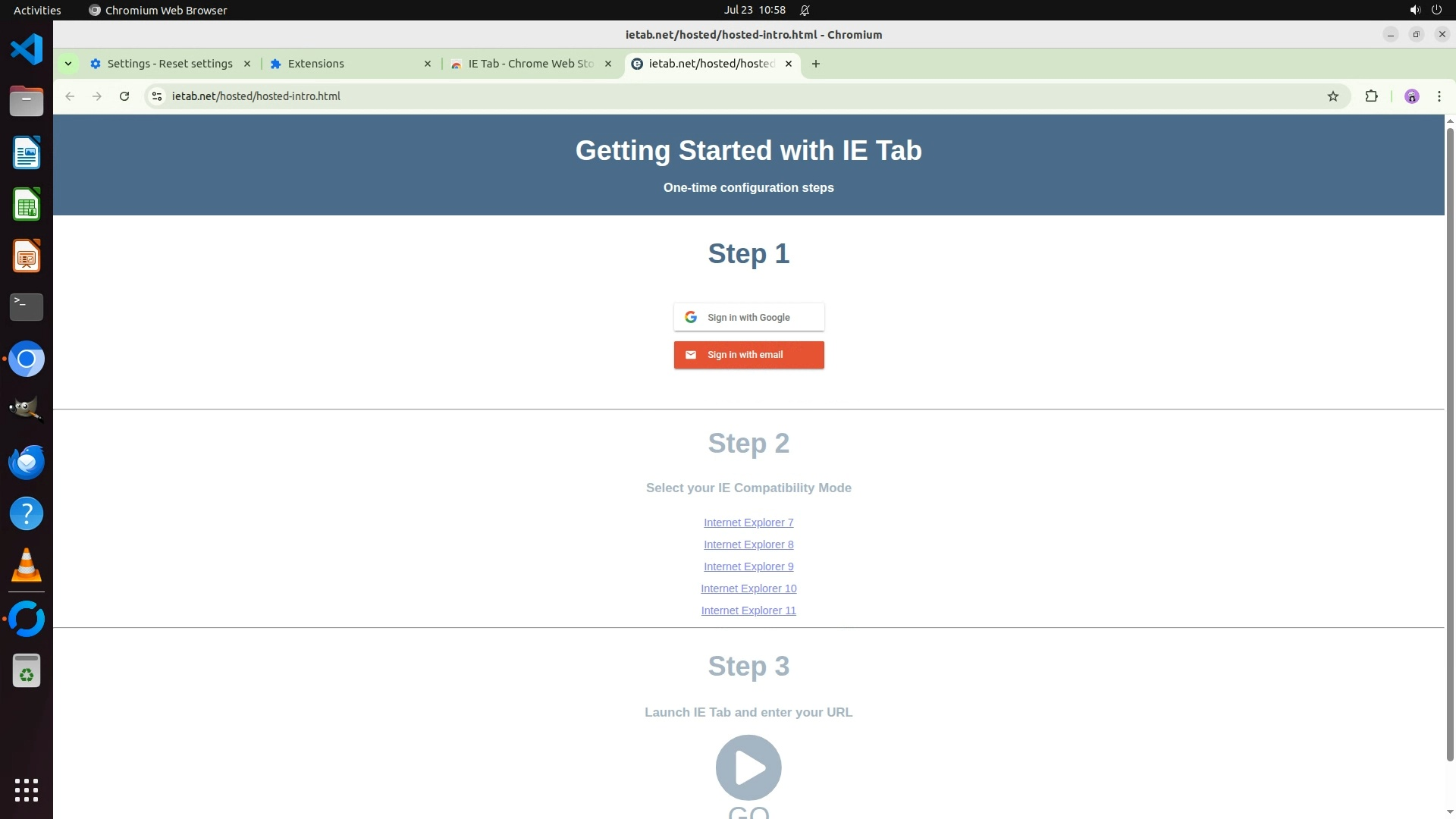Switch to IE Tab Chrome Web Store tab
Viewport: 1456px width, 819px height.
(530, 64)
